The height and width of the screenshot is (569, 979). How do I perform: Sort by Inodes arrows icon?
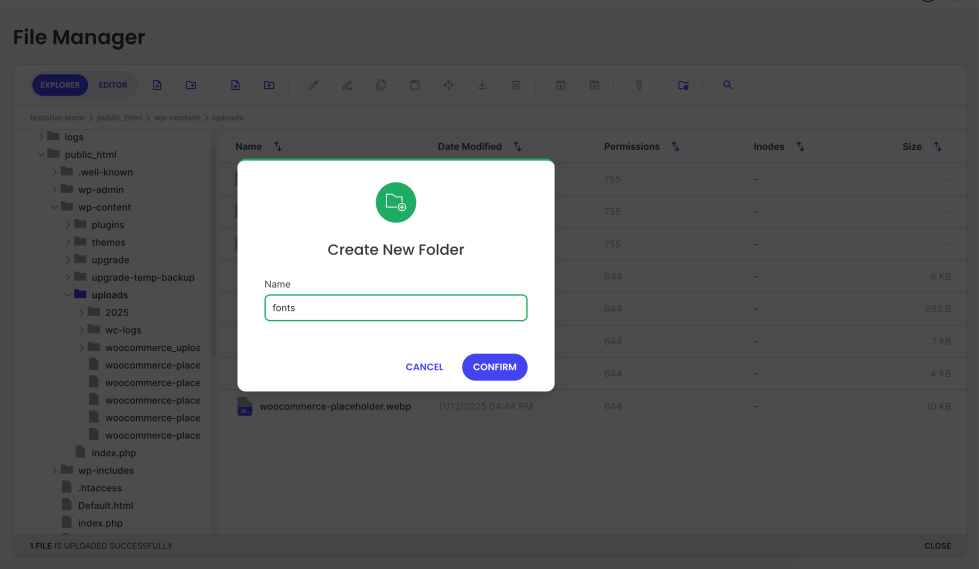800,146
